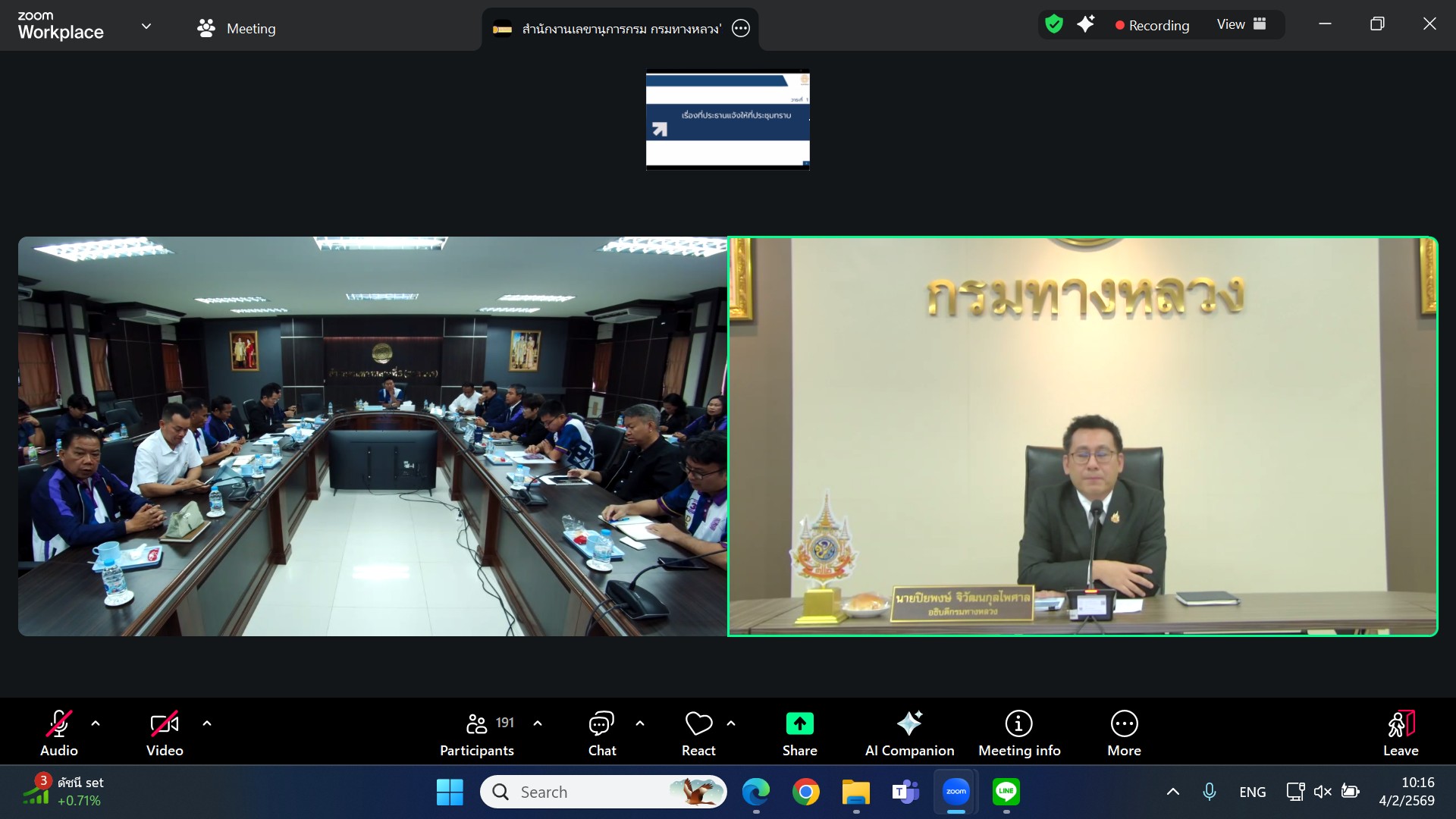Viewport: 1456px width, 819px height.
Task: Leave the meeting
Action: point(1400,733)
